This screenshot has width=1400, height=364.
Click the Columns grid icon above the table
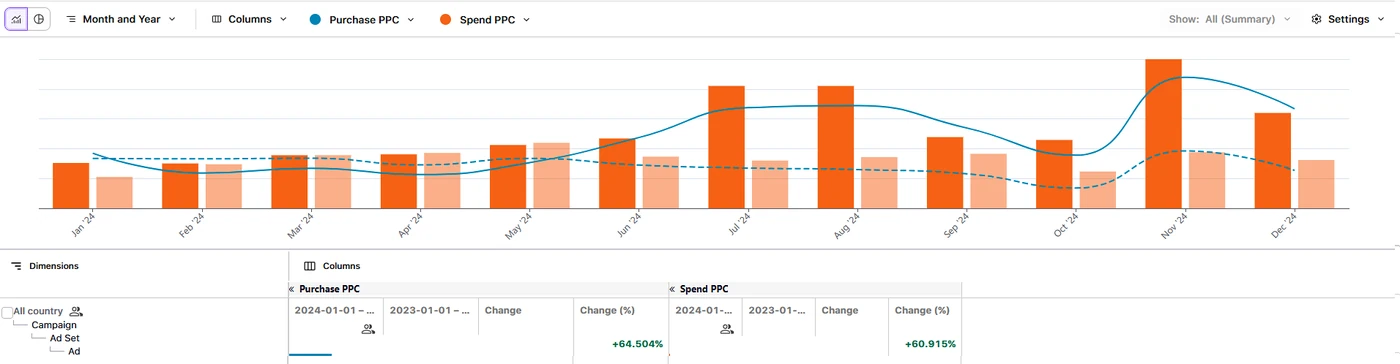coord(309,266)
